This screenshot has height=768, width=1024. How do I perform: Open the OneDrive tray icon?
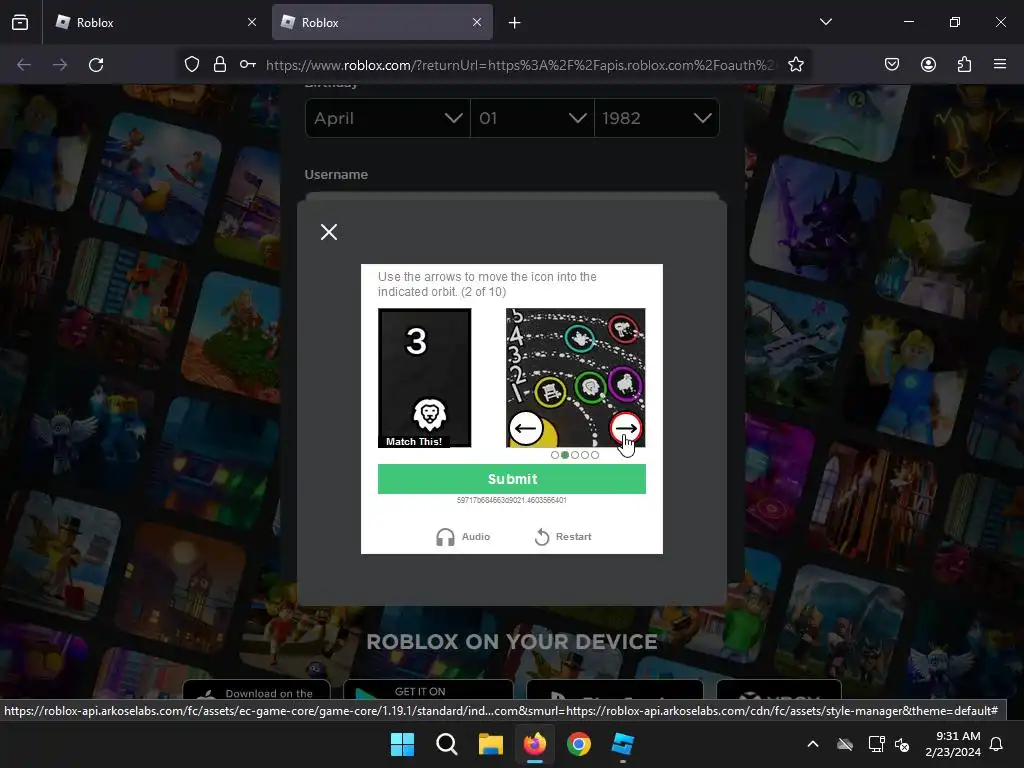point(845,744)
